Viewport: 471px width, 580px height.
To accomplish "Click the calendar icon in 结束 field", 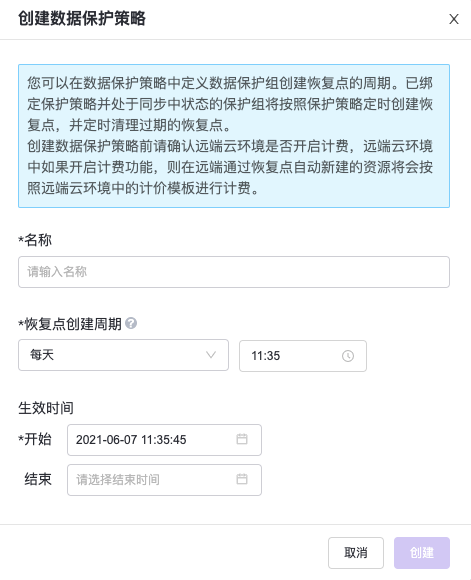I will (x=242, y=479).
